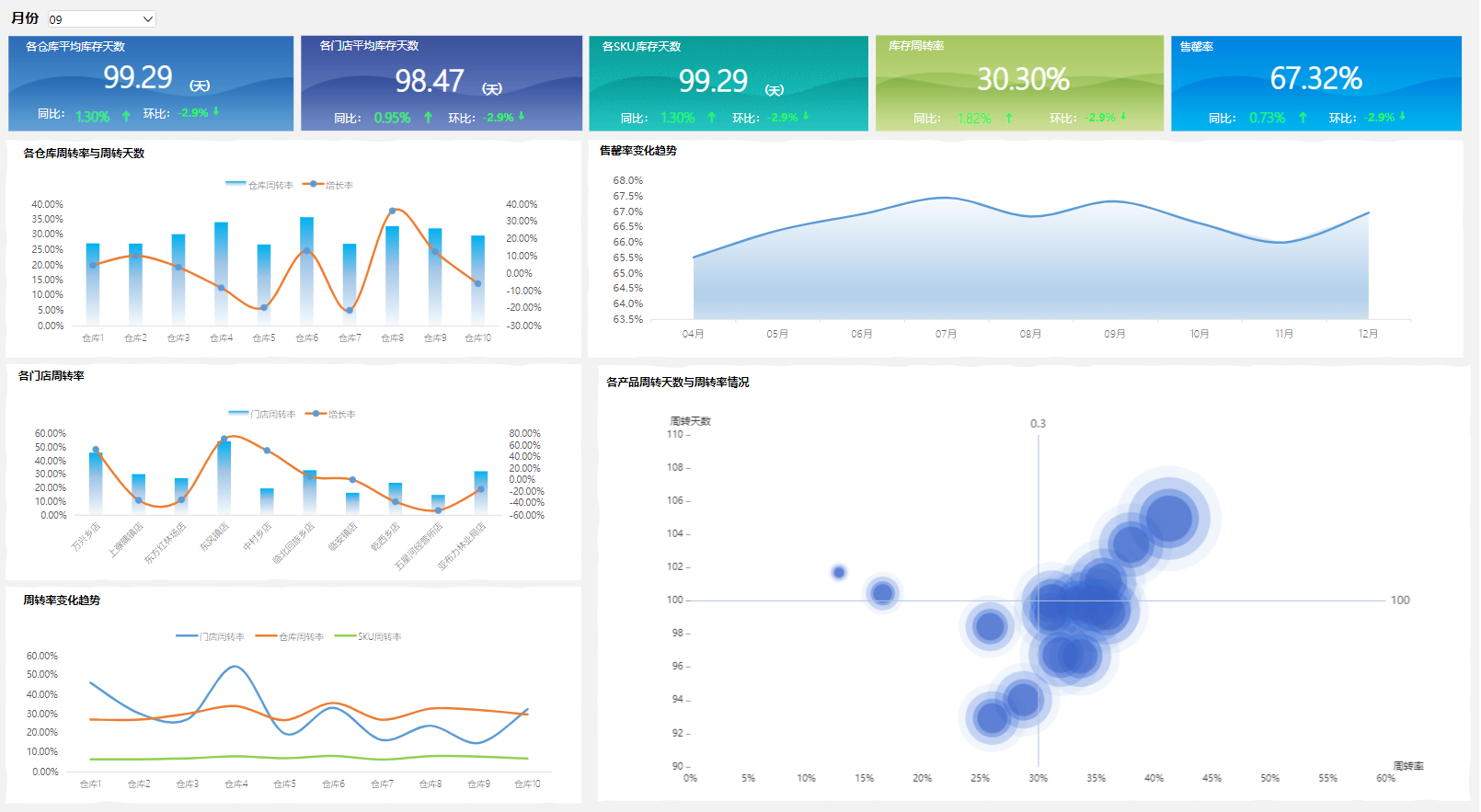Click the 07月 label on sell-through trend axis
The height and width of the screenshot is (812, 1481).
coord(946,334)
